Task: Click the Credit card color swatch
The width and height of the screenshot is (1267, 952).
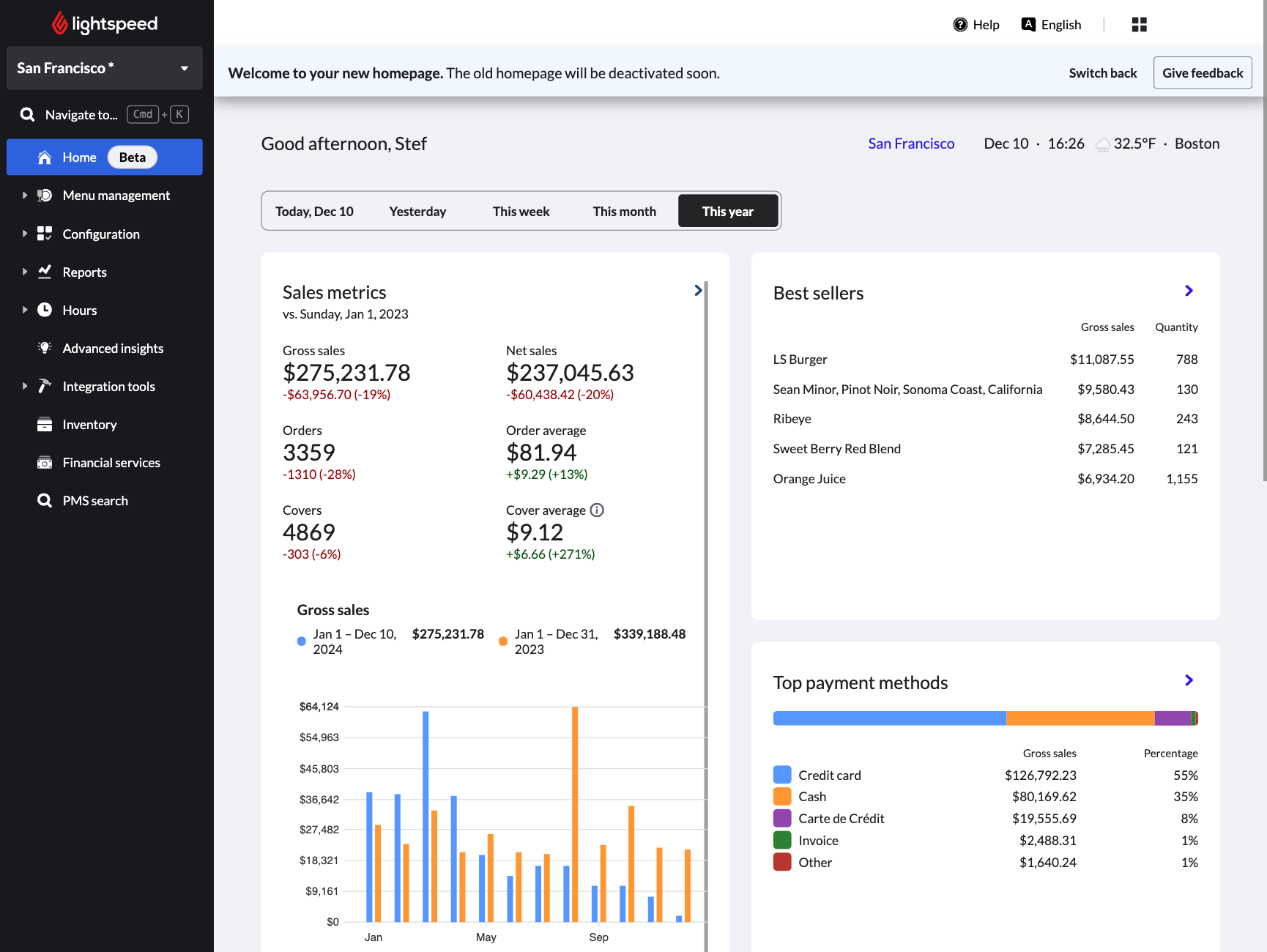Action: click(x=781, y=774)
